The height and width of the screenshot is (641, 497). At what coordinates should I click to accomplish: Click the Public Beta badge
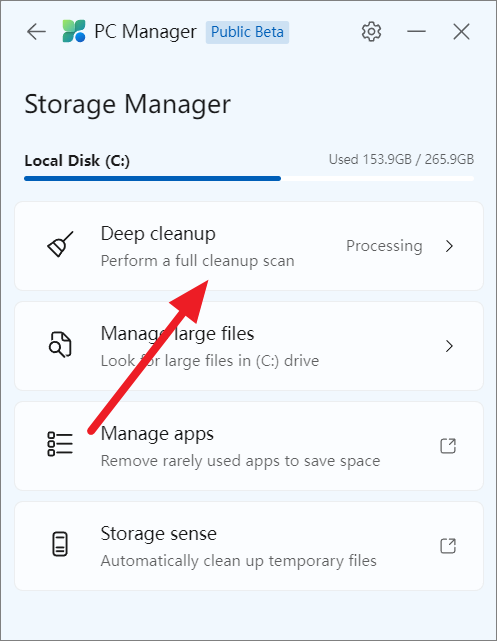click(x=247, y=32)
